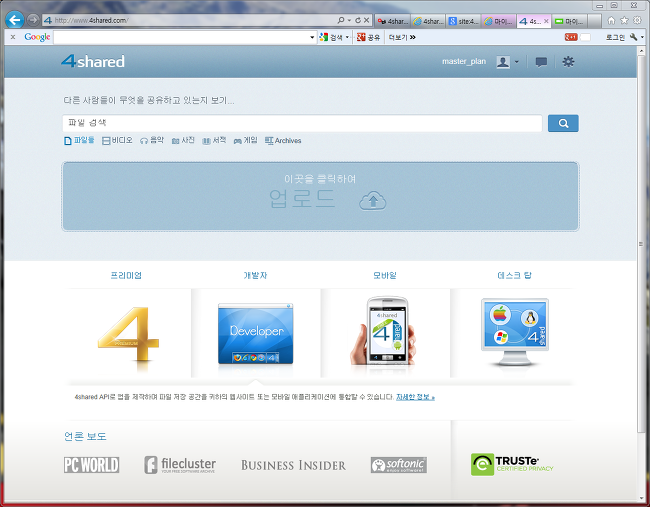Open the user profile avatar icon
Screen dimensions: 650x507
click(x=503, y=62)
